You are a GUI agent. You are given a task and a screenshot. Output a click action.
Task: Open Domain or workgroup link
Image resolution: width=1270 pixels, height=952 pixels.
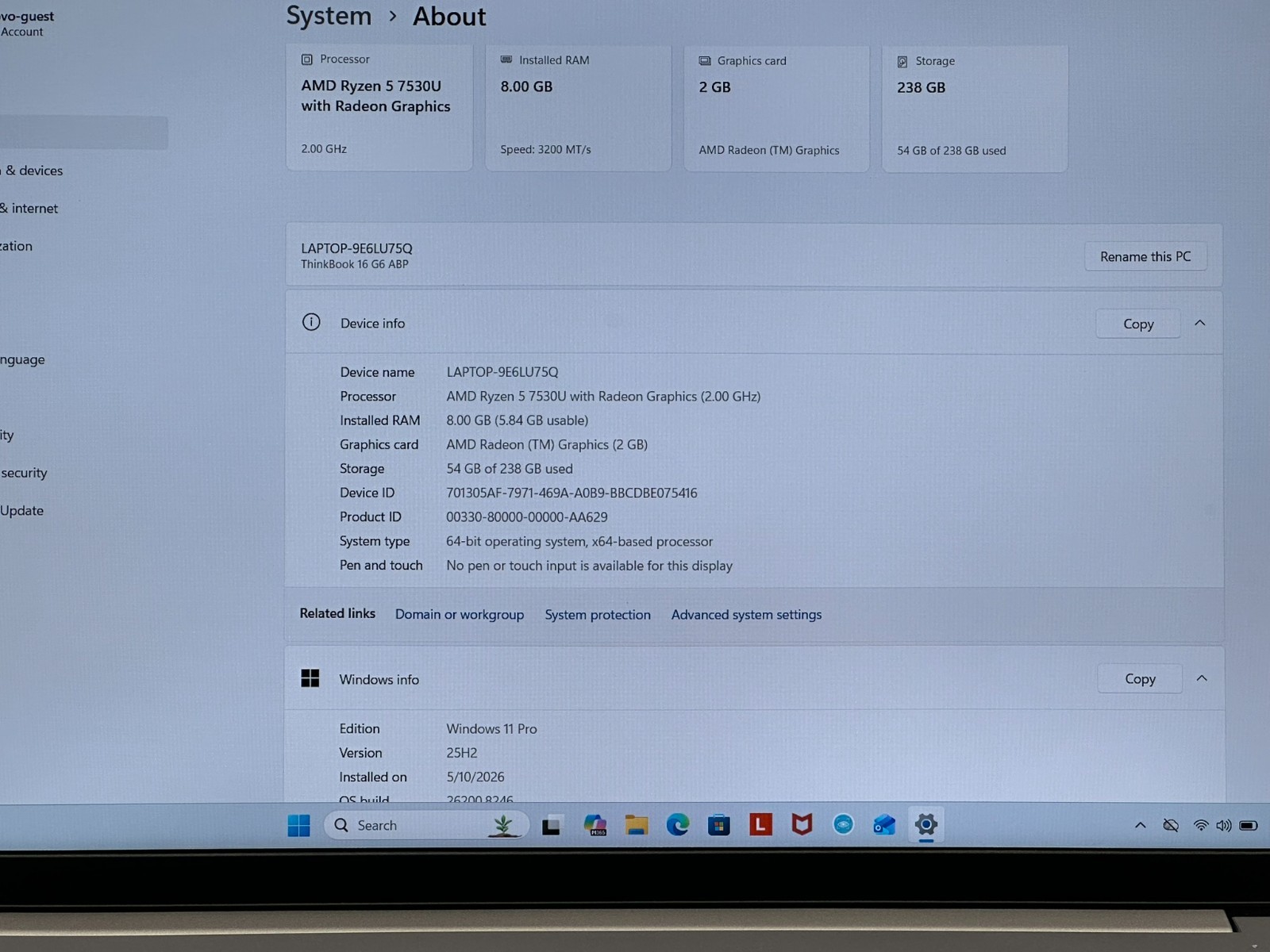pos(460,615)
